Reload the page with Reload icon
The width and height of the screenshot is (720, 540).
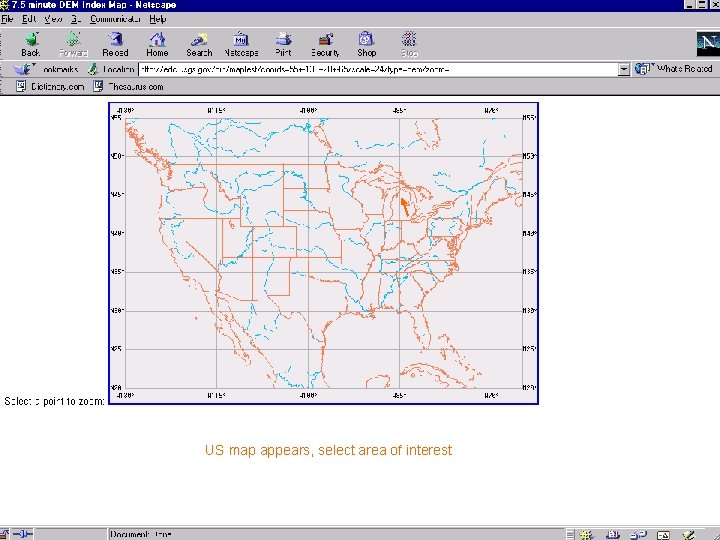pos(115,39)
